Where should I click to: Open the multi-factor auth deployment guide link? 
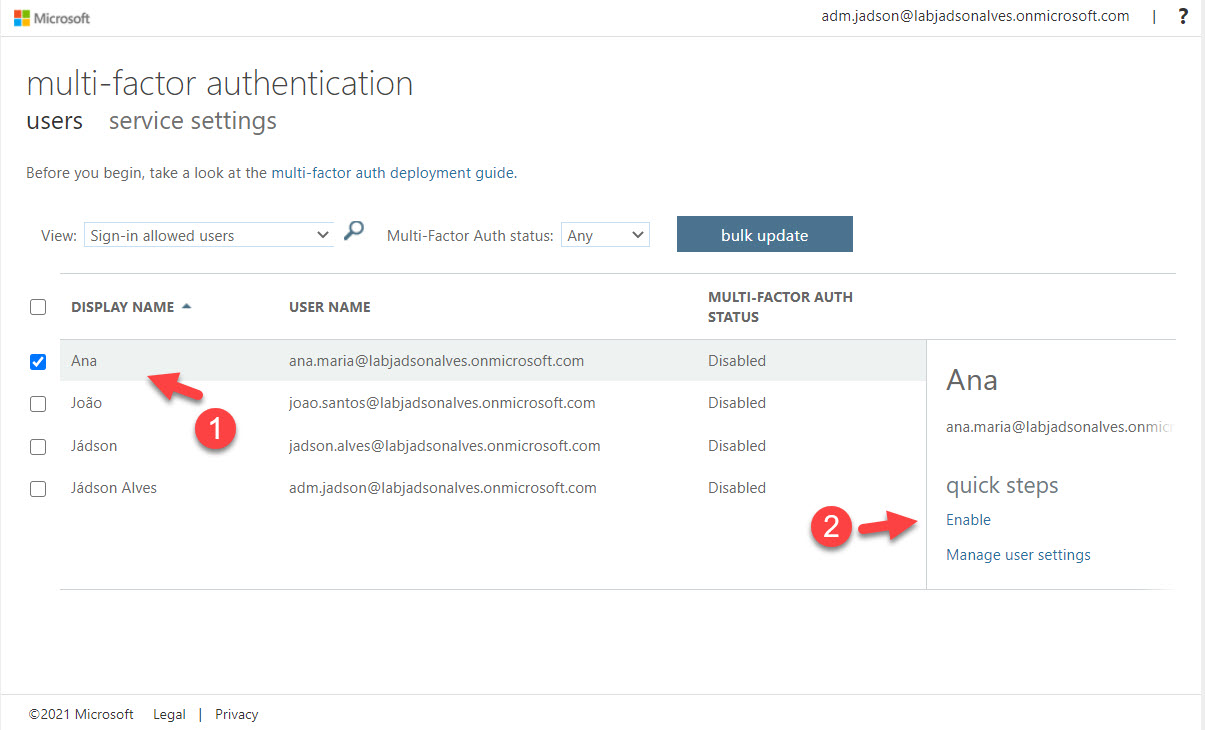tap(393, 173)
